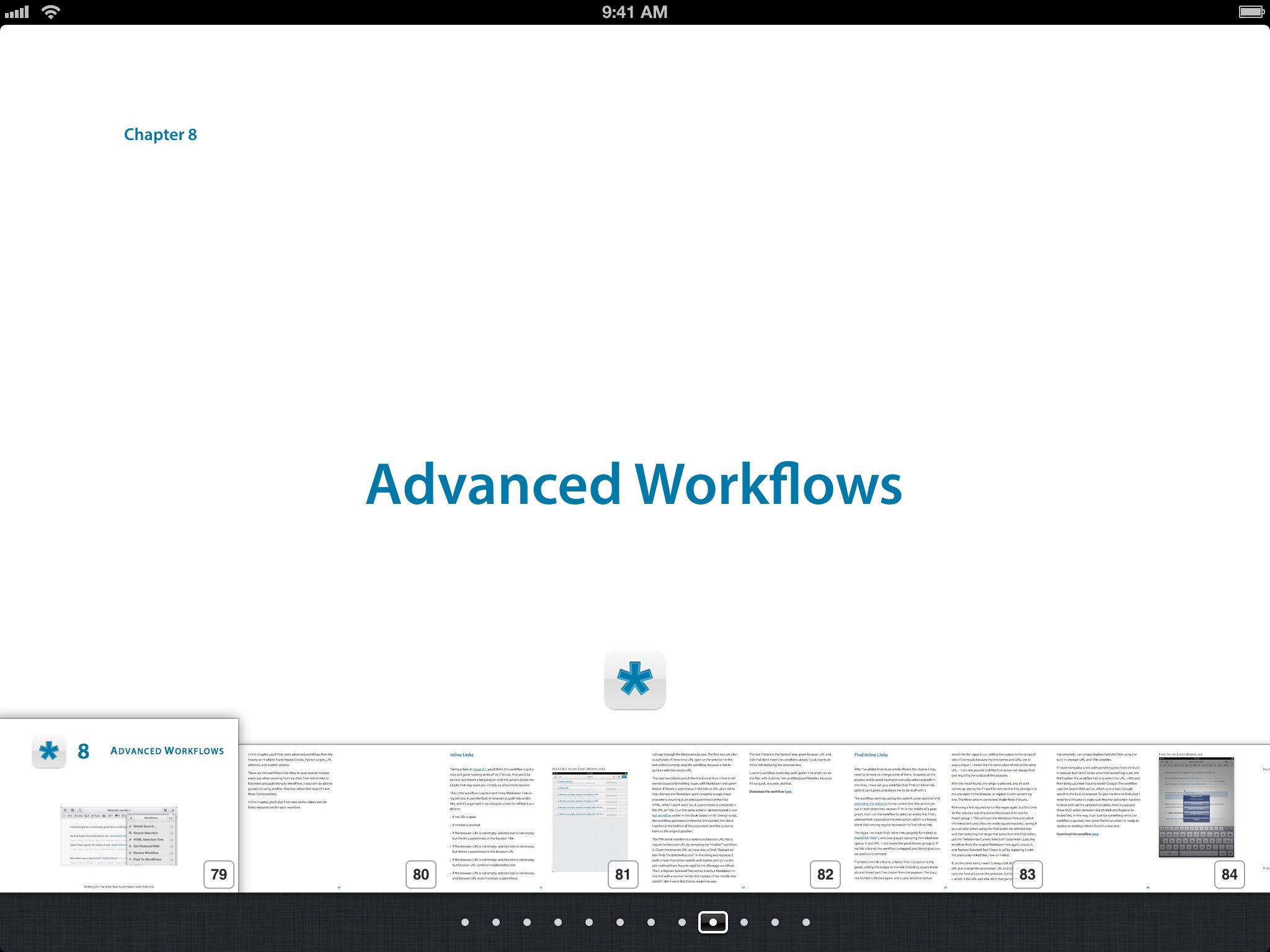The image size is (1270, 952).
Task: Select the sixth chapter dot
Action: click(x=620, y=922)
